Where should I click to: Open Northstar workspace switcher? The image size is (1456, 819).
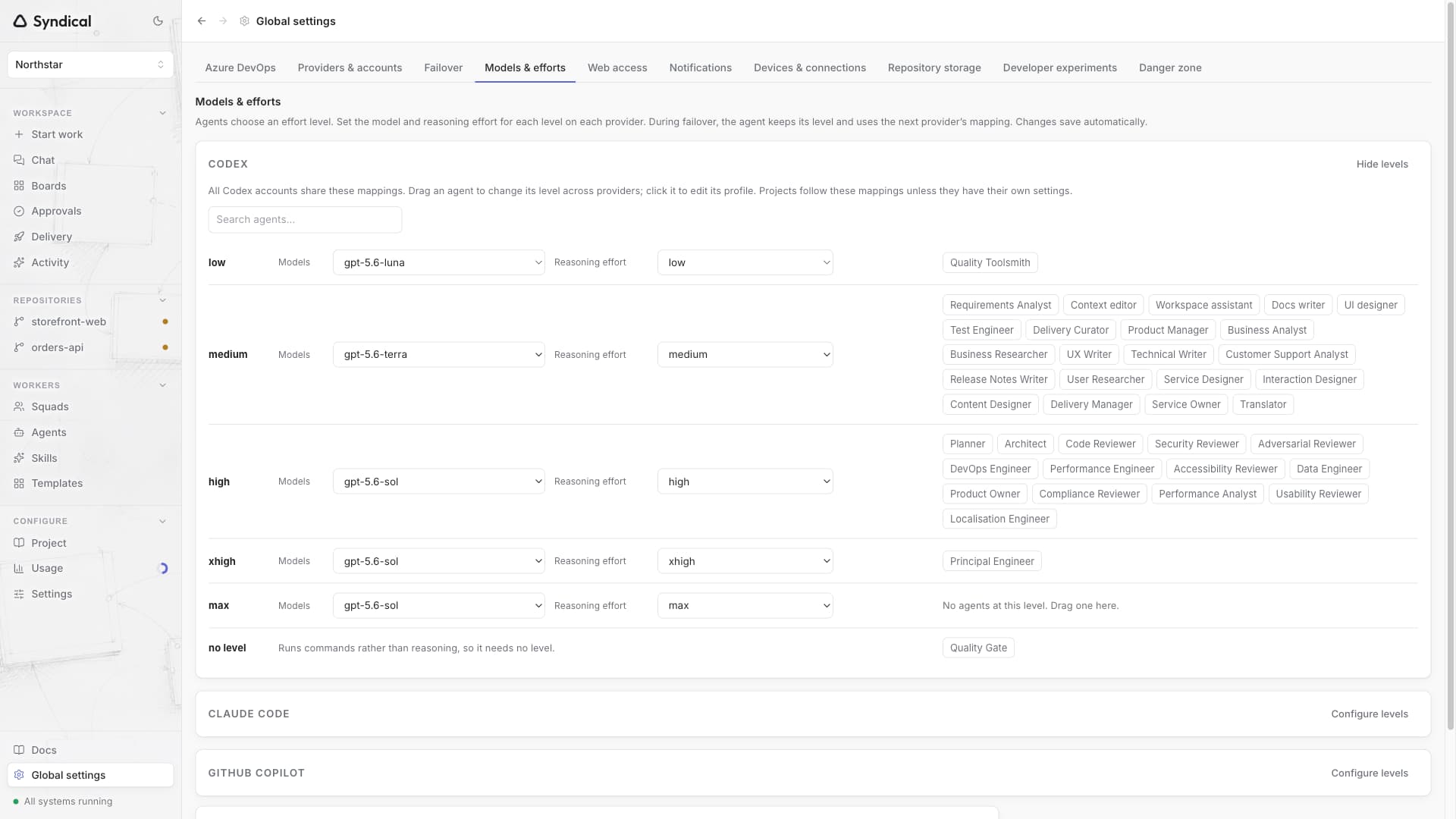click(90, 64)
